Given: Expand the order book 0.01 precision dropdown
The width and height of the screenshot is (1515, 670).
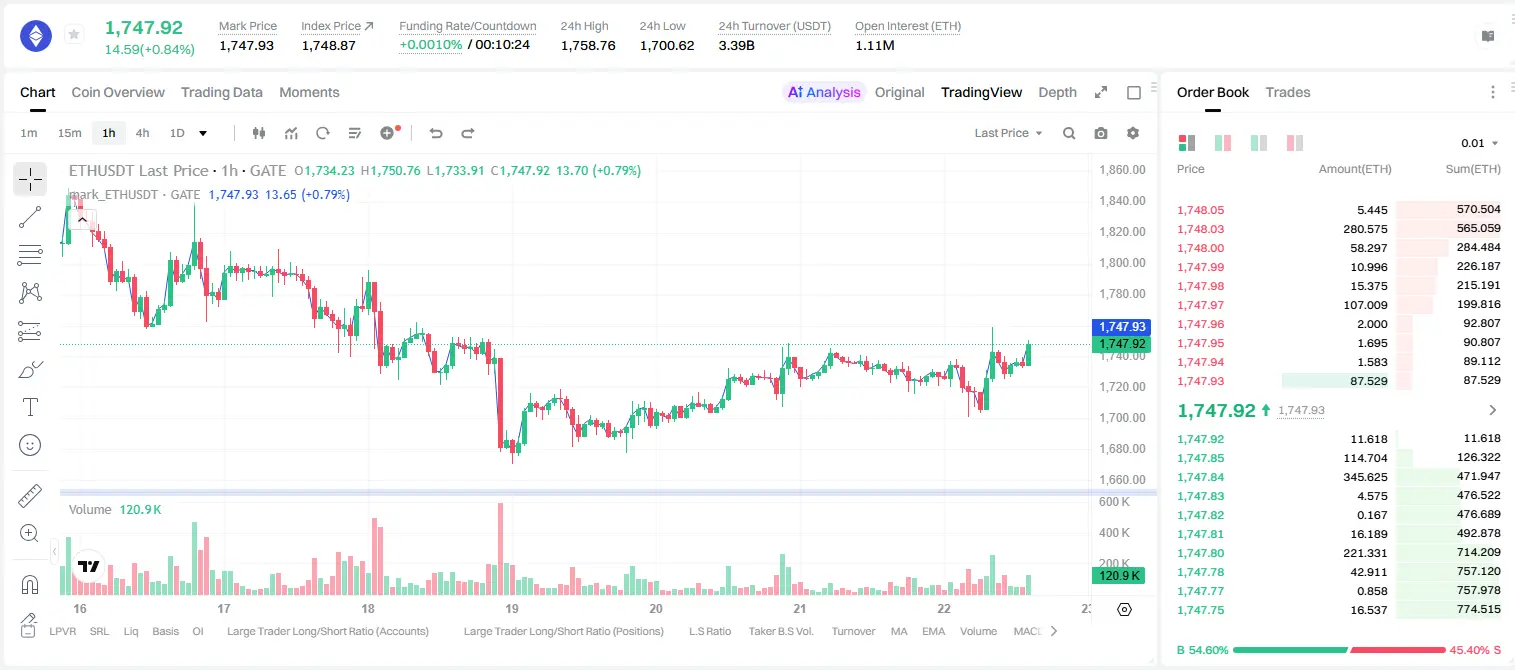Looking at the screenshot, I should 1480,143.
